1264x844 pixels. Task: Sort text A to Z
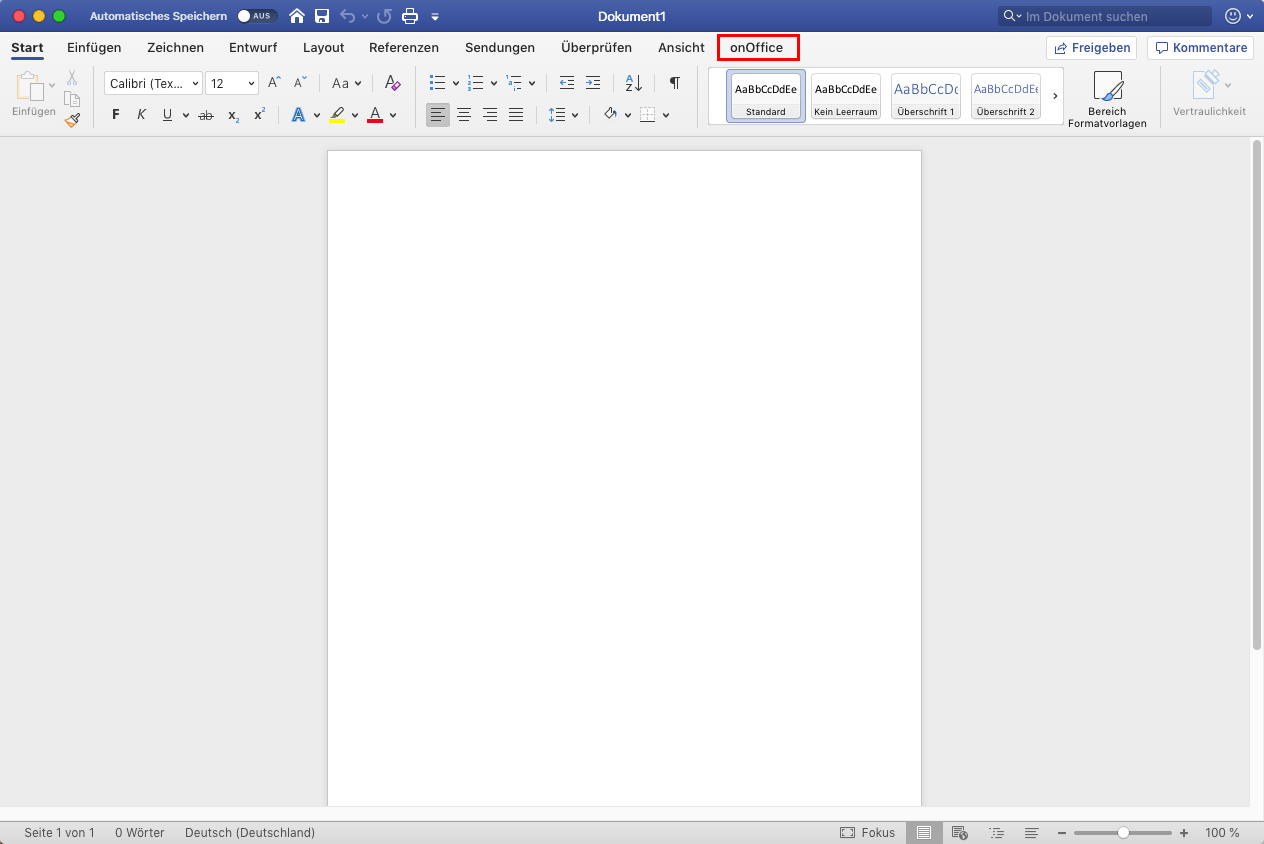[634, 83]
